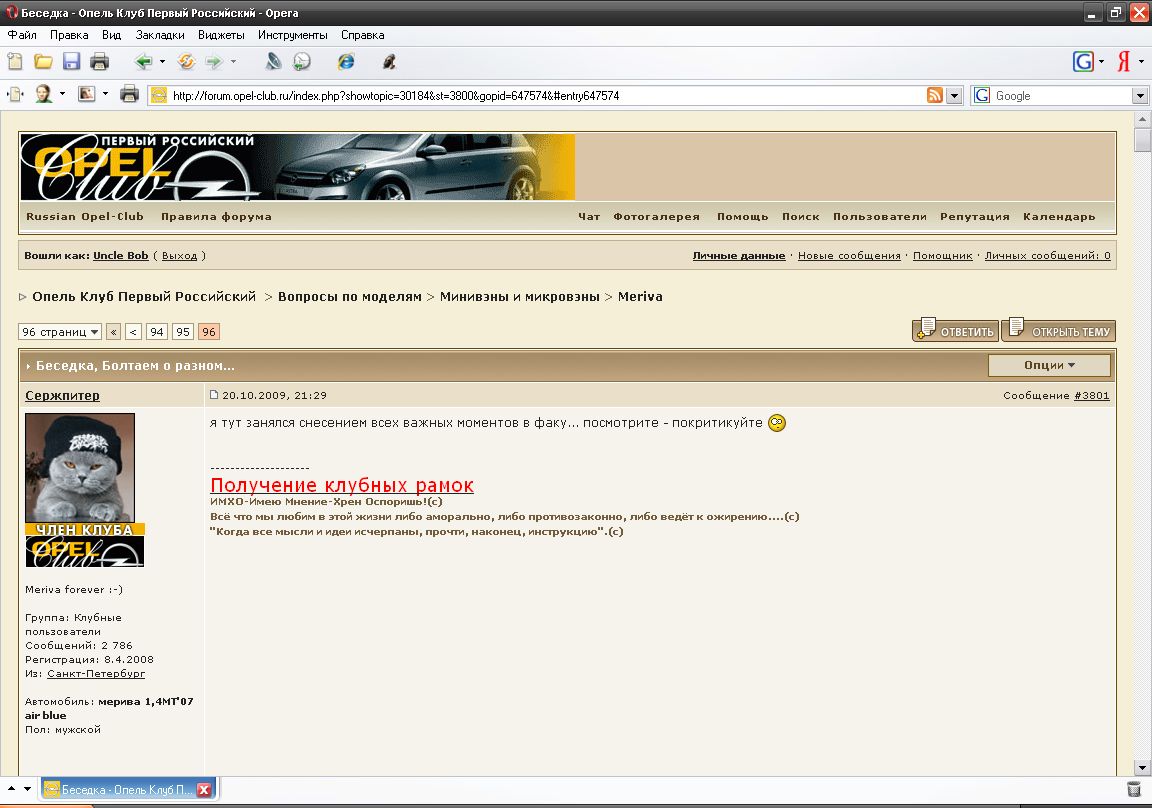Open the Правила форума link
This screenshot has height=808, width=1152.
tap(216, 217)
